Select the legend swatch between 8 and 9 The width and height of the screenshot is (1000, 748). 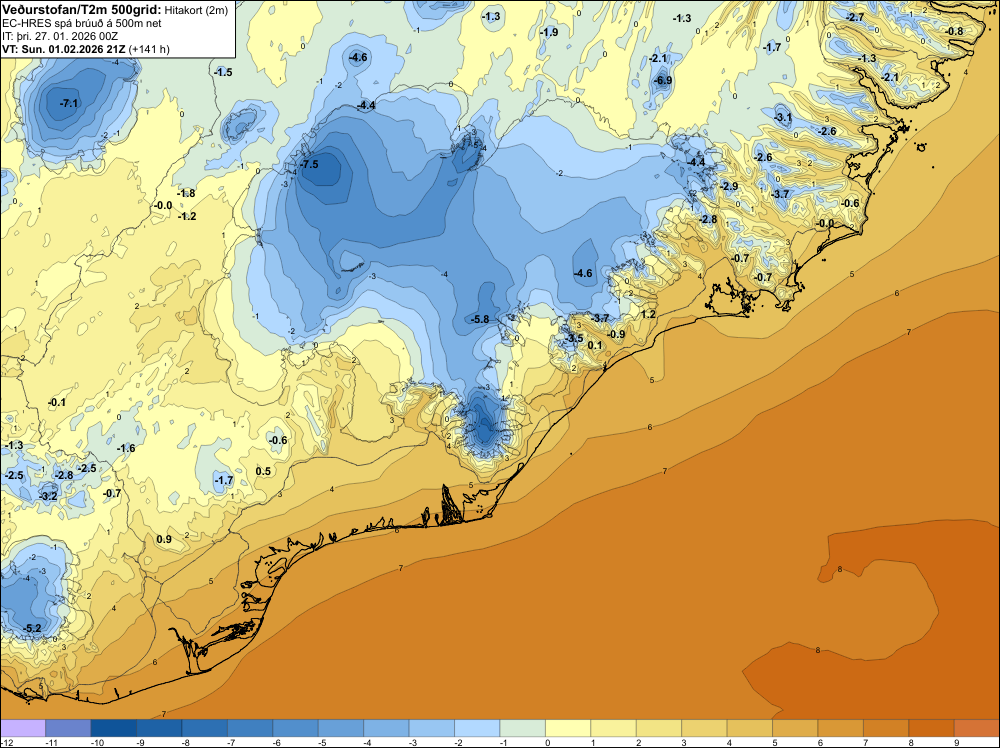coord(931,728)
